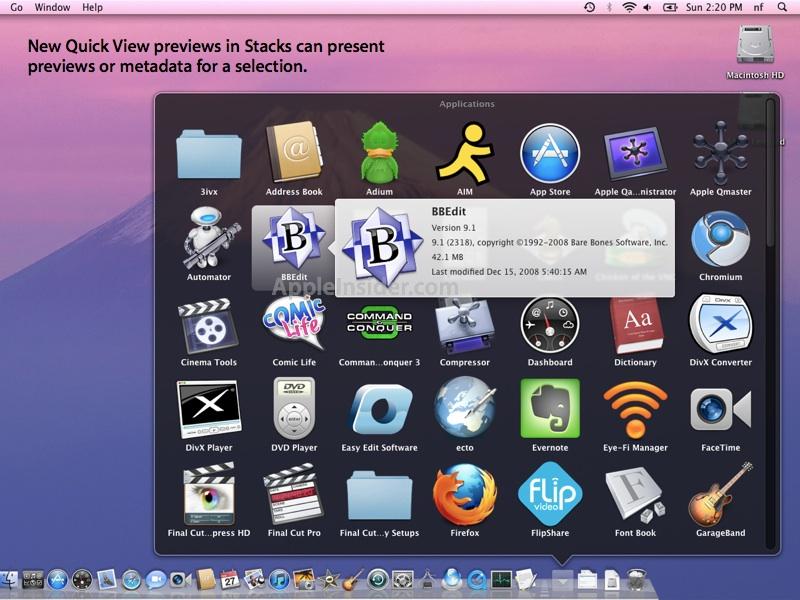The height and width of the screenshot is (600, 800).
Task: Launch Address Book from the stack
Action: click(294, 152)
